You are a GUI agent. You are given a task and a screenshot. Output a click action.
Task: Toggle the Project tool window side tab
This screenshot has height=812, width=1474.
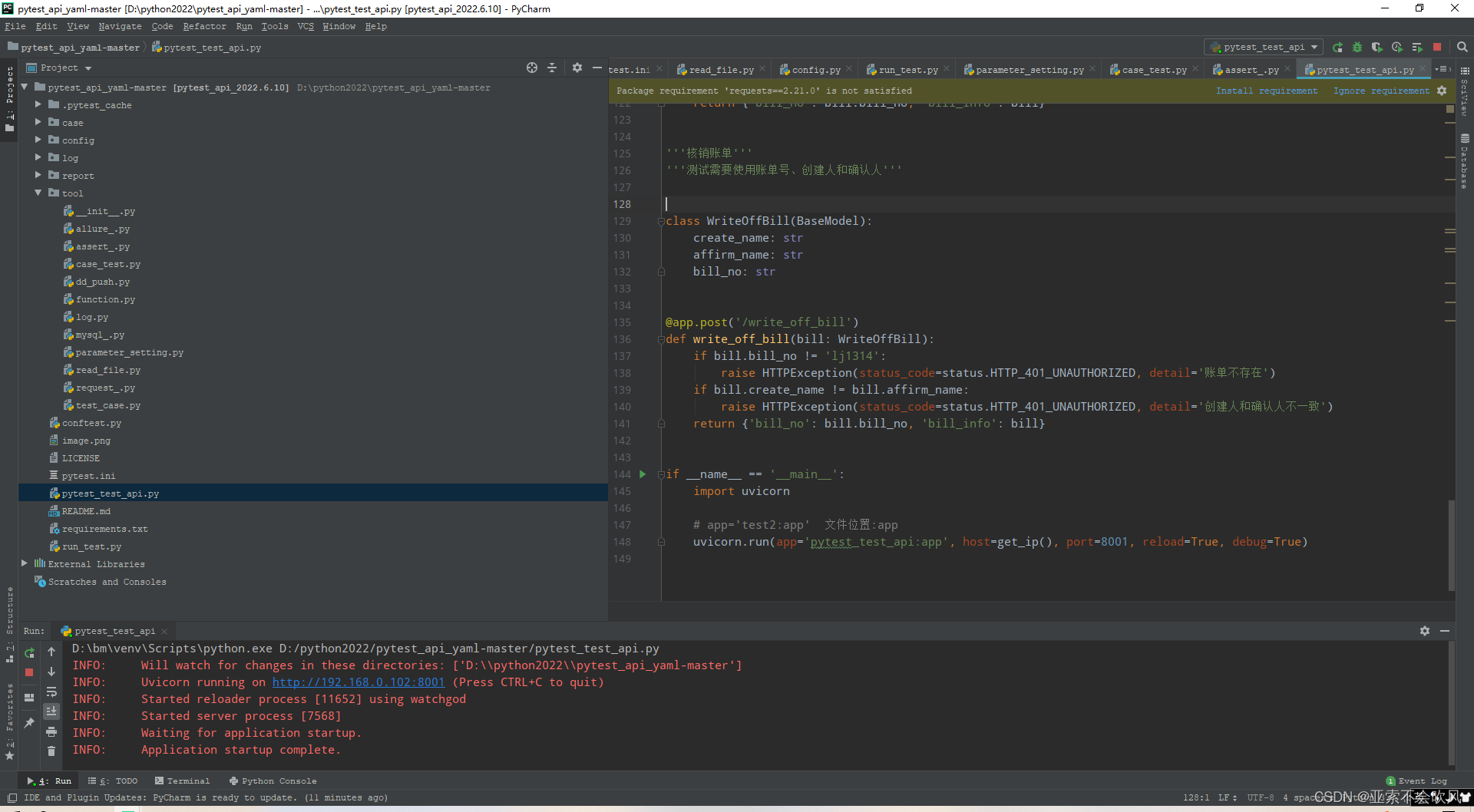(9, 98)
